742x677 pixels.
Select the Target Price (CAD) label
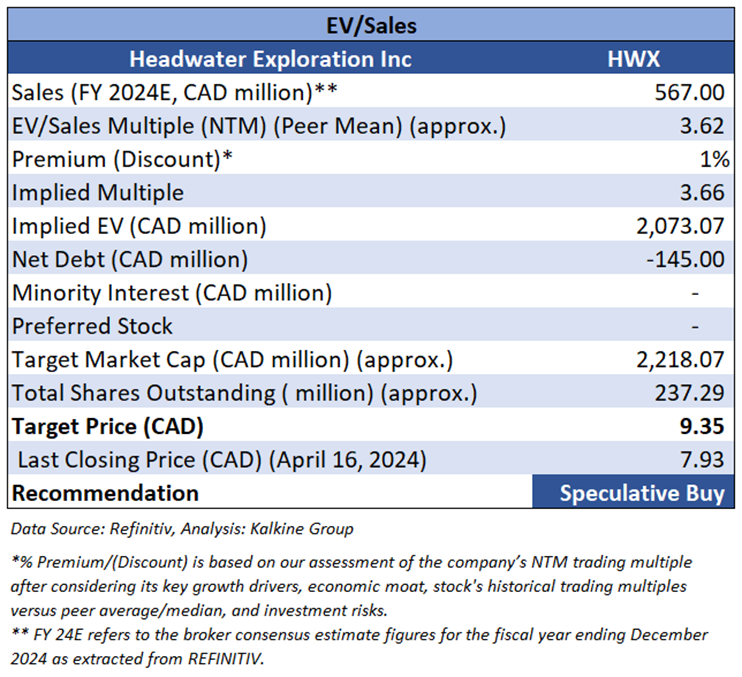coord(108,427)
